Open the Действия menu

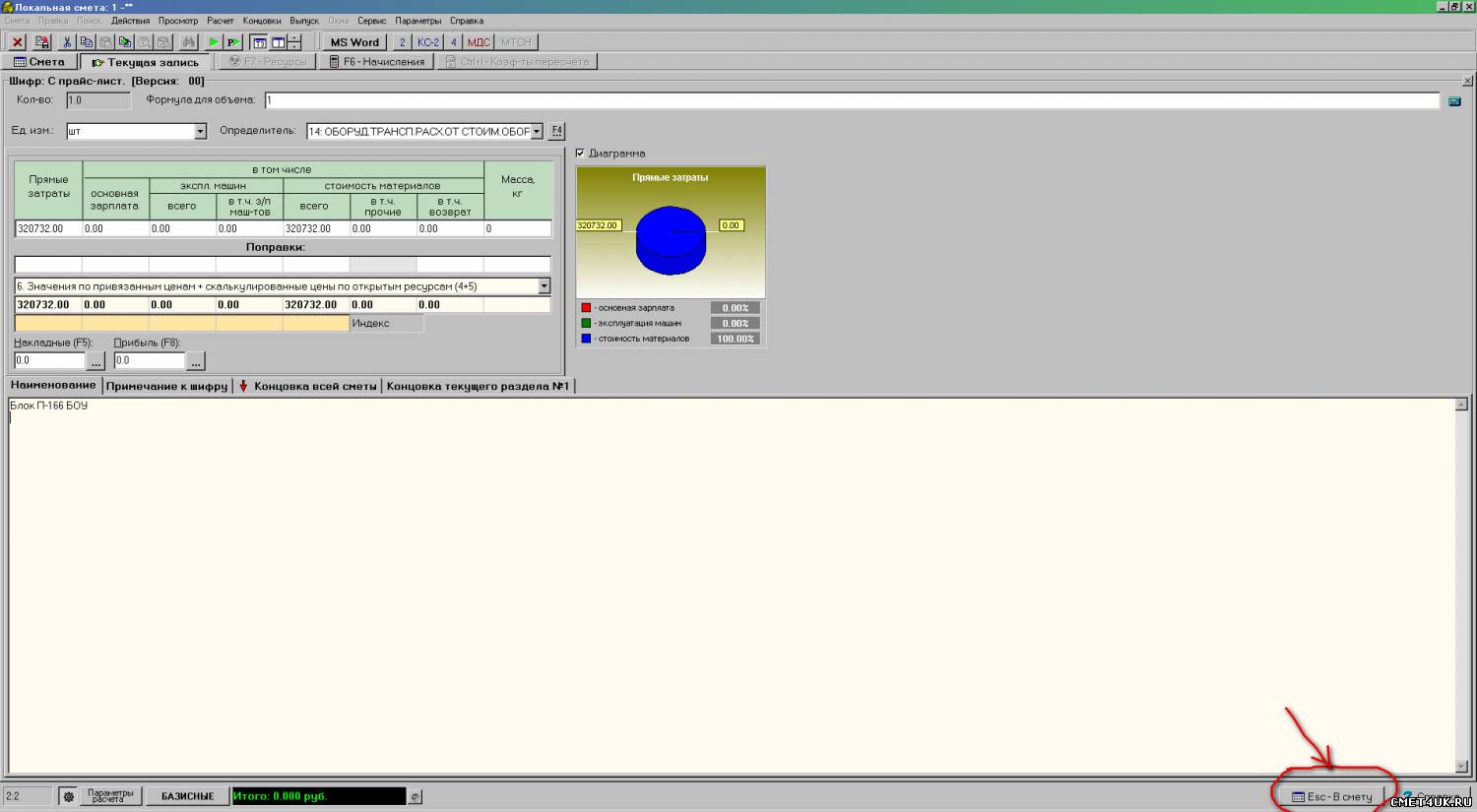tap(131, 21)
